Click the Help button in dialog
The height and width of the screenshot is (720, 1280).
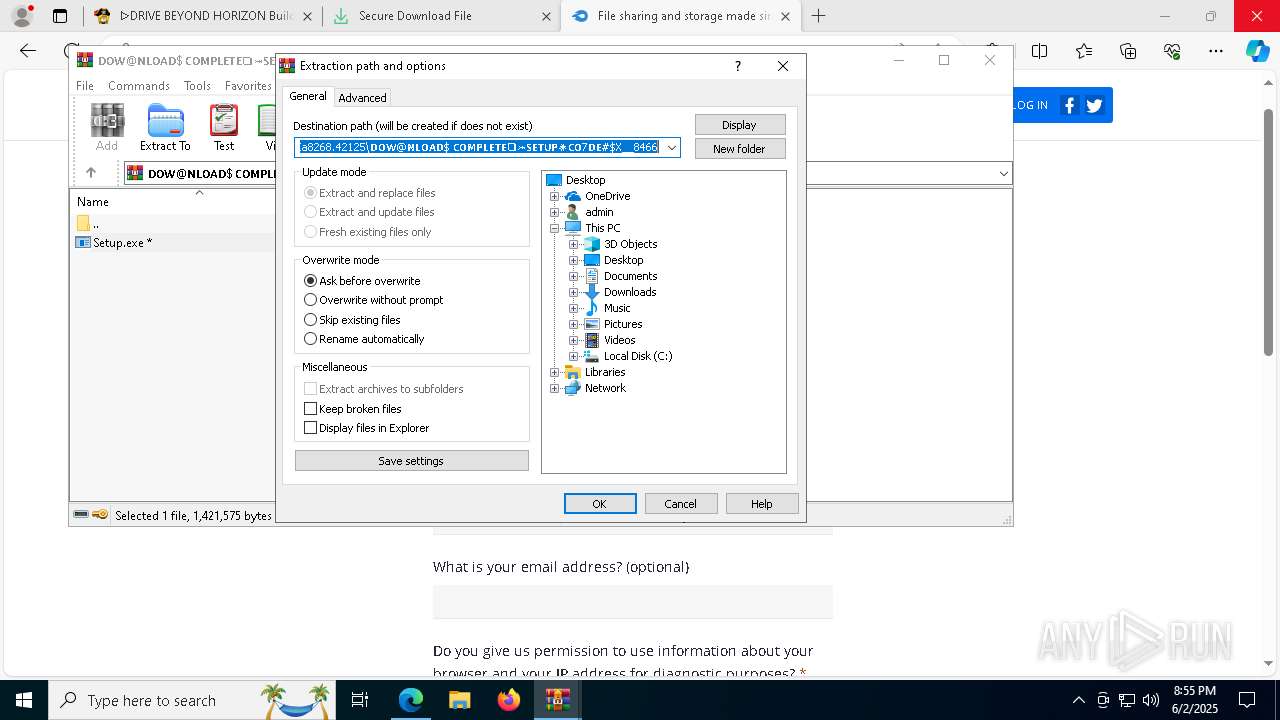762,504
